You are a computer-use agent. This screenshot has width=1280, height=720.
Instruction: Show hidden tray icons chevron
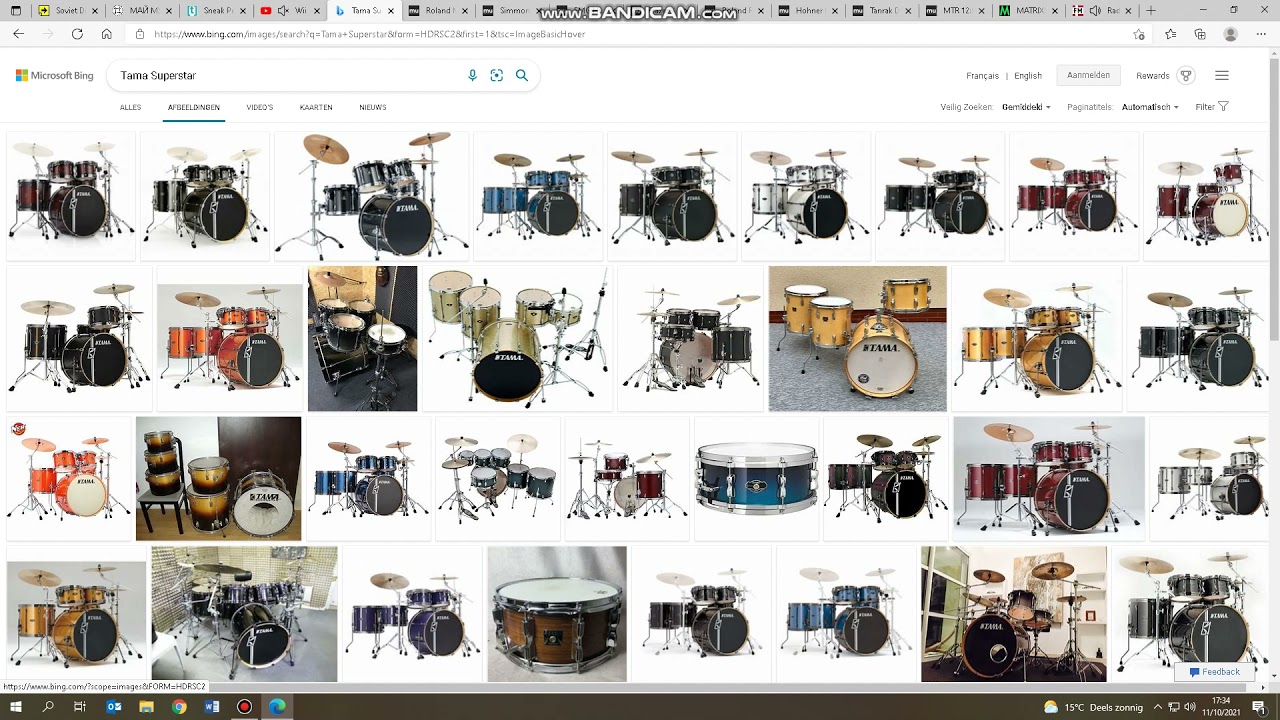pyautogui.click(x=1158, y=707)
